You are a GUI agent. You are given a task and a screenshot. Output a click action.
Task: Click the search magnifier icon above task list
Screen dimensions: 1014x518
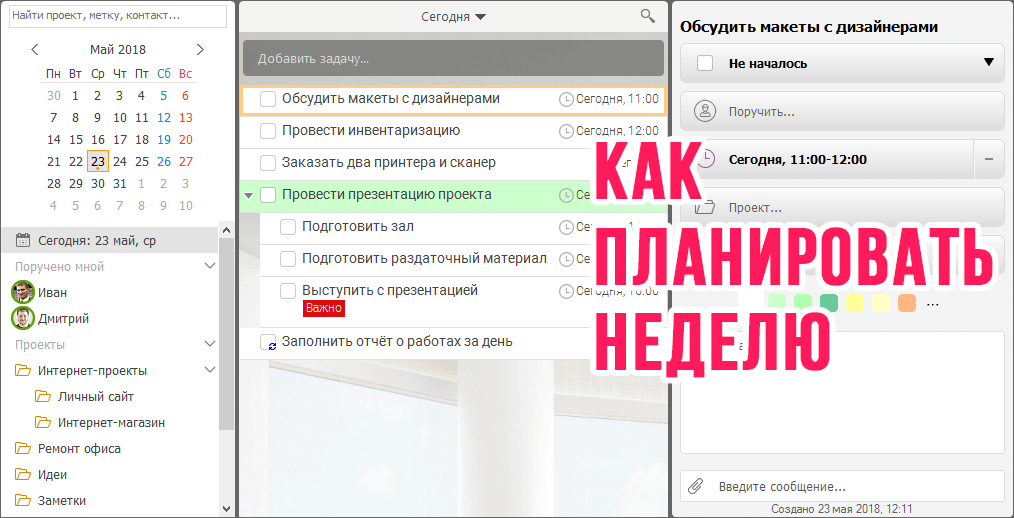click(648, 16)
